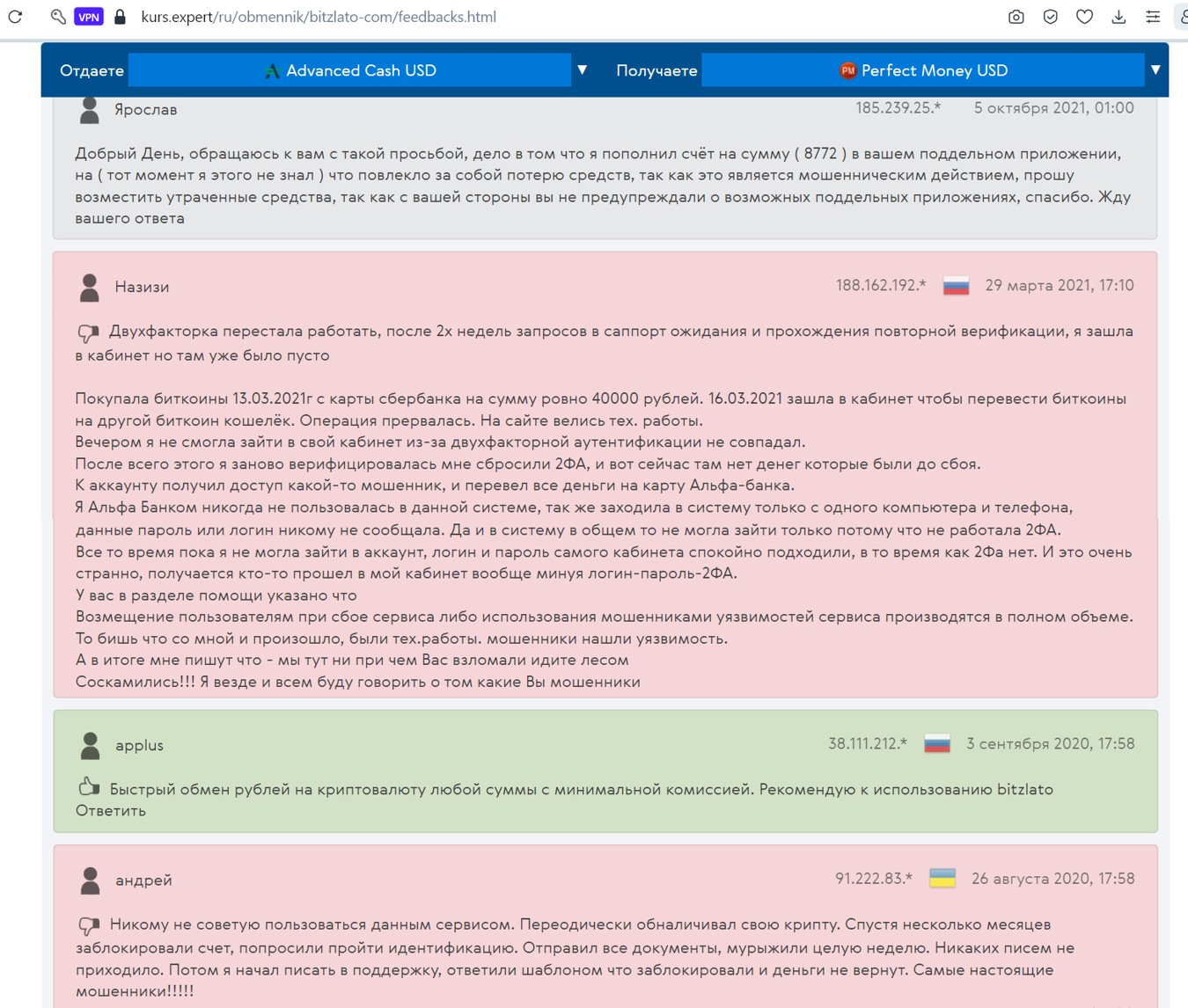Click date 26 августа 2020, 17:58
The height and width of the screenshot is (1008, 1188).
(x=1053, y=878)
